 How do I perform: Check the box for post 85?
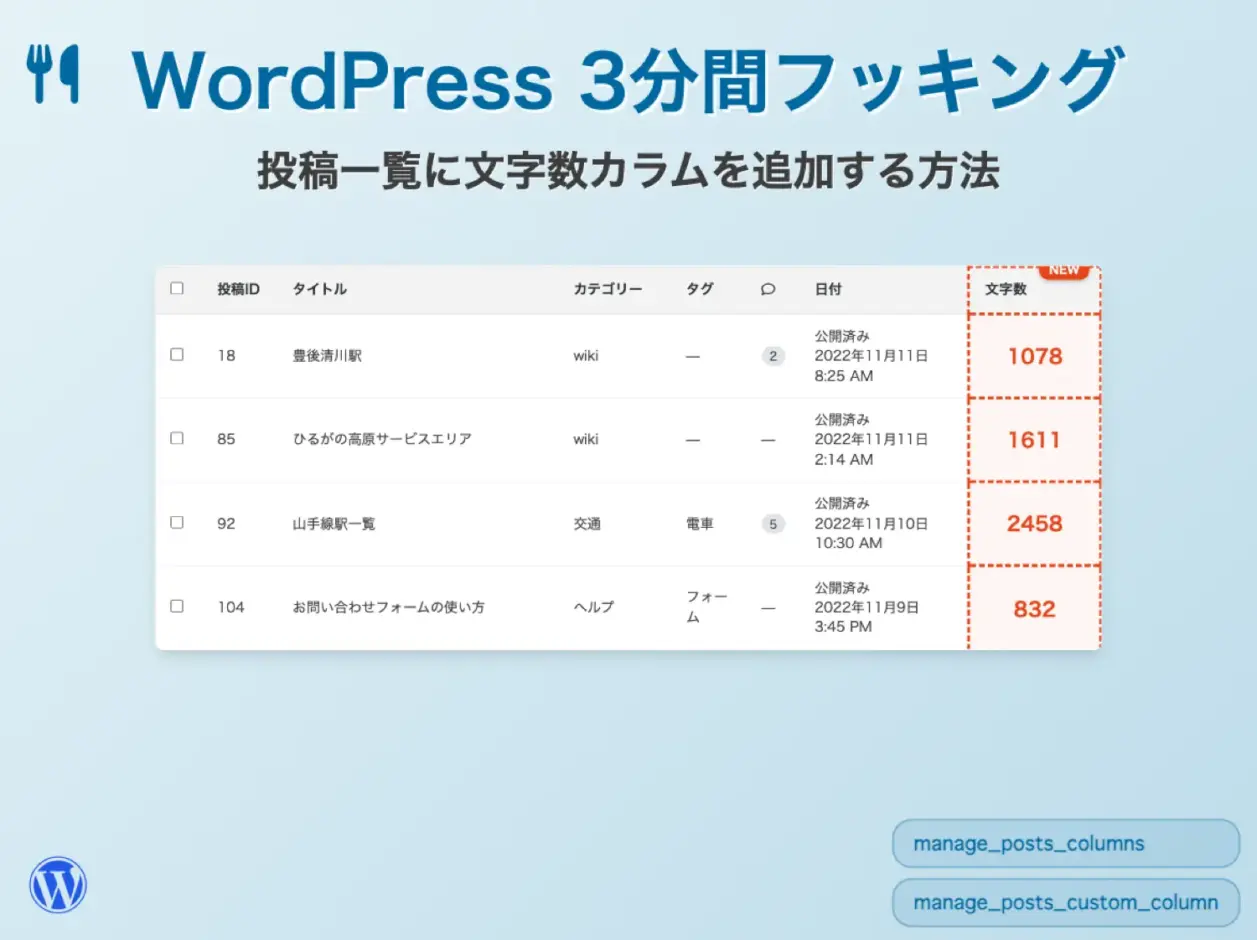pyautogui.click(x=177, y=438)
